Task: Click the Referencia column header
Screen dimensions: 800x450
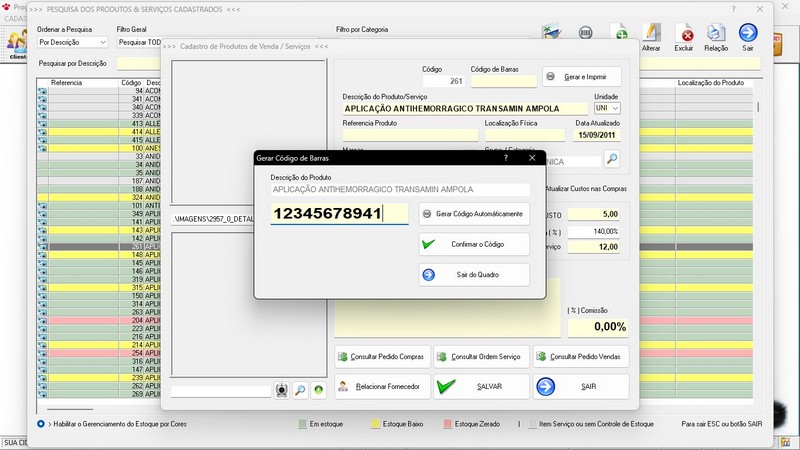Action: [66, 83]
